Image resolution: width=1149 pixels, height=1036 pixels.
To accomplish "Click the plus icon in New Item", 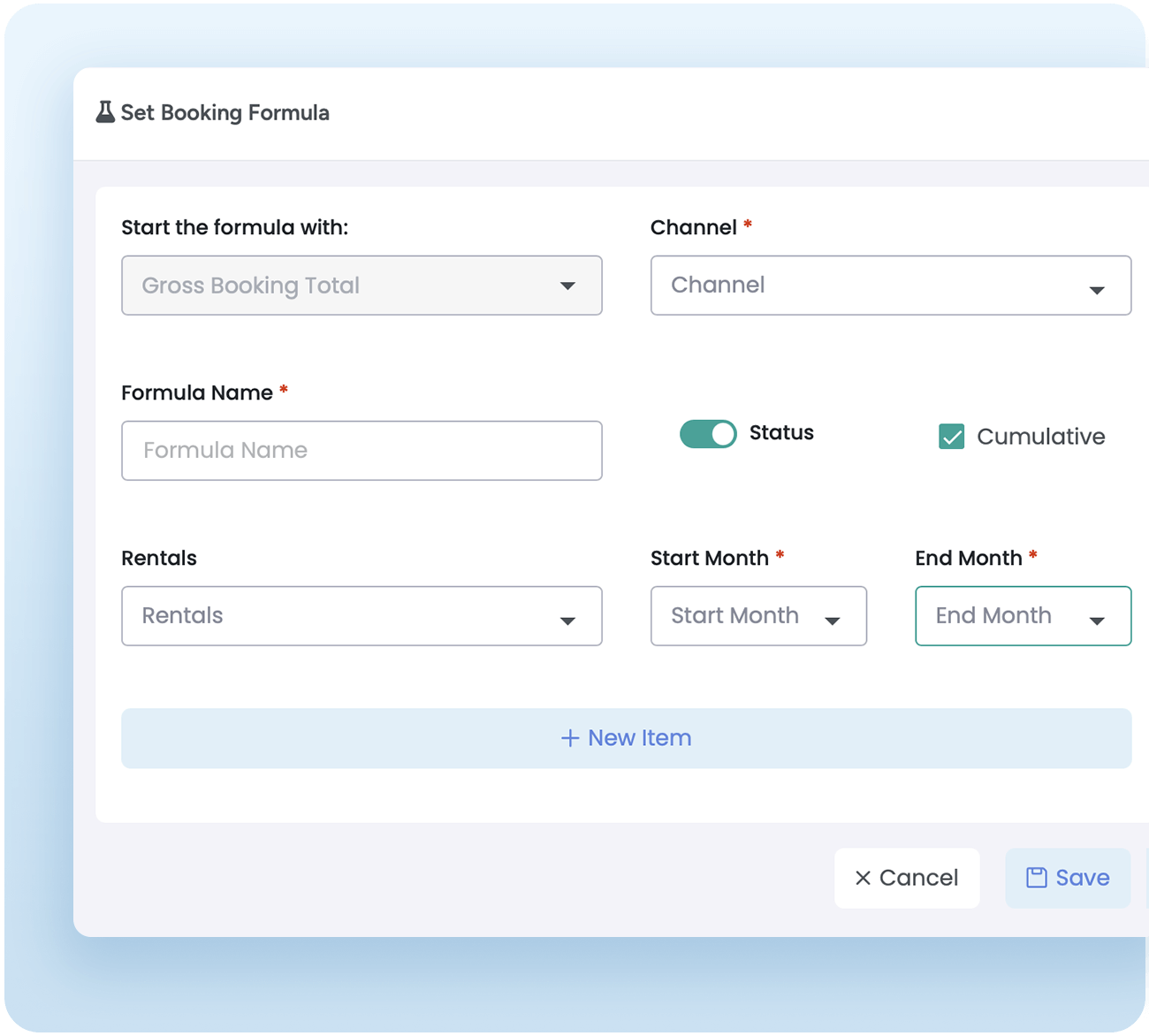I will (x=570, y=738).
